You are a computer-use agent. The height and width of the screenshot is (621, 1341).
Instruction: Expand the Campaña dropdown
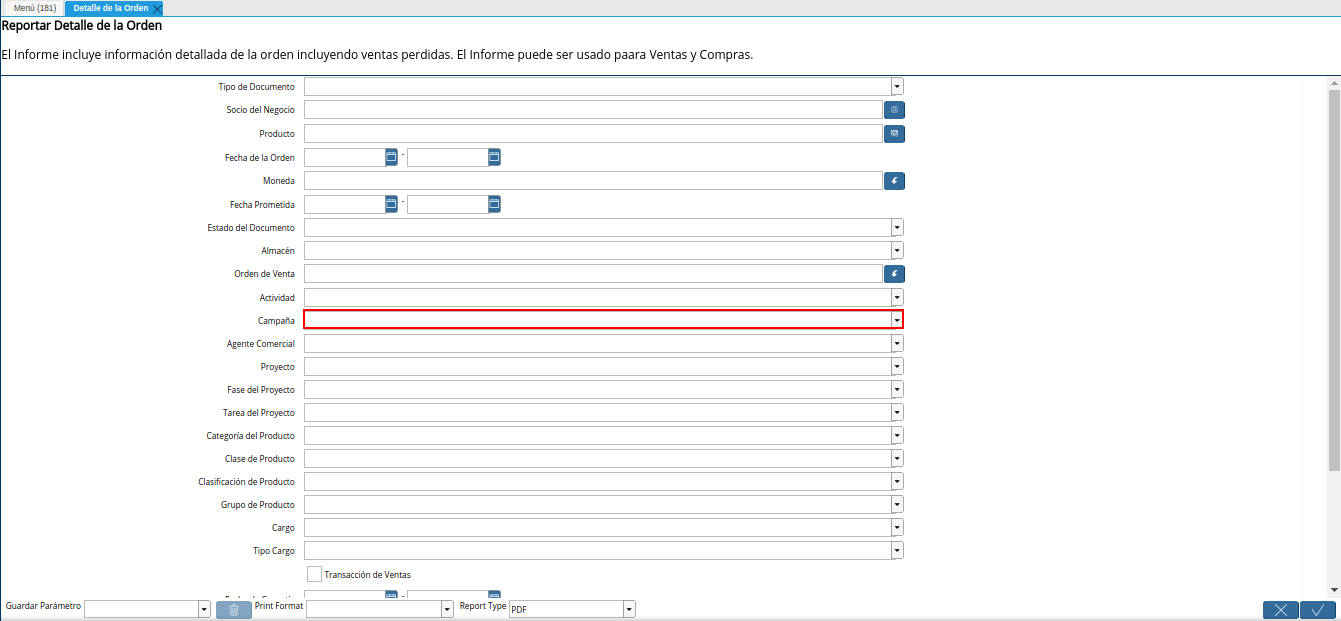897,320
